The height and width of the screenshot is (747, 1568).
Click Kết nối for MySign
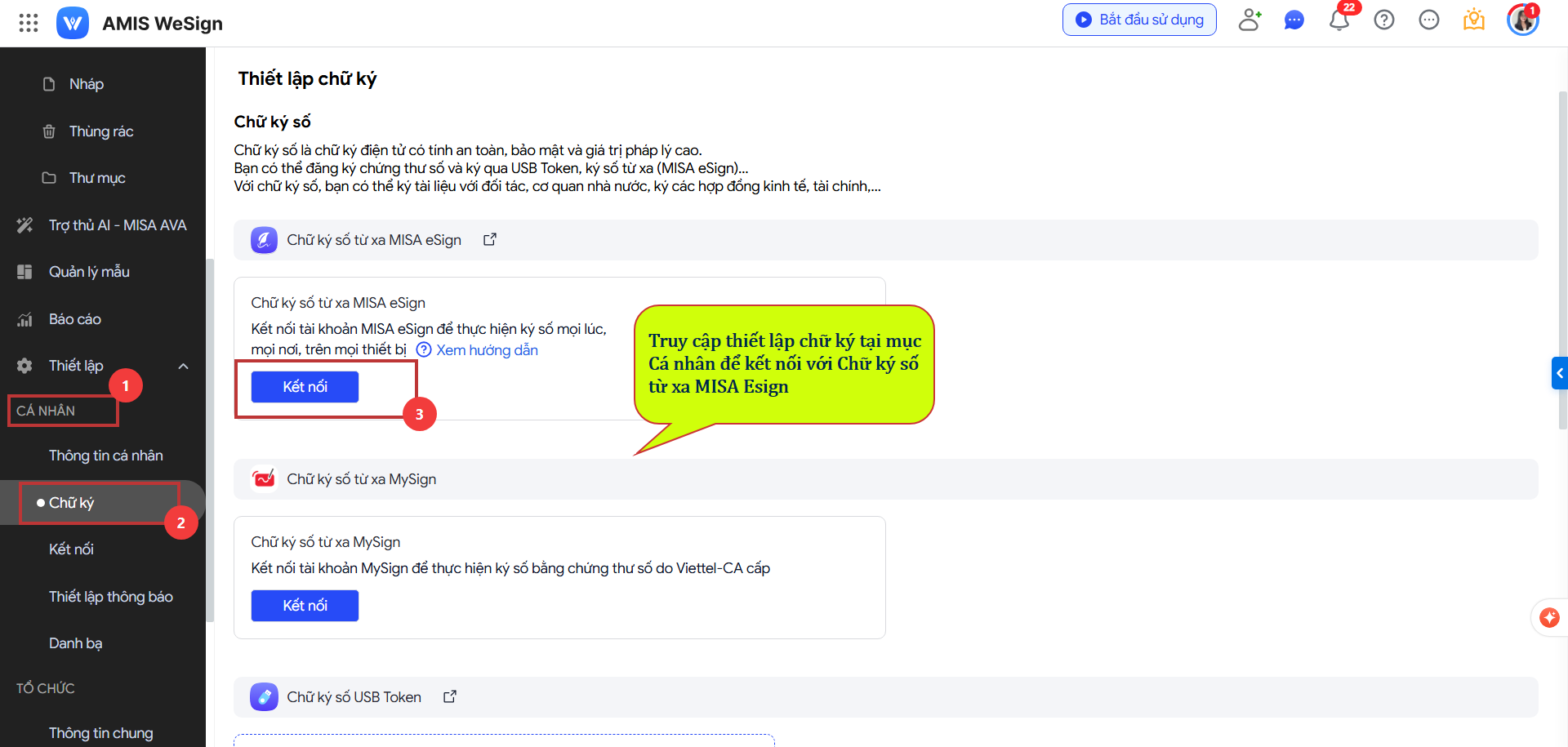coord(305,606)
